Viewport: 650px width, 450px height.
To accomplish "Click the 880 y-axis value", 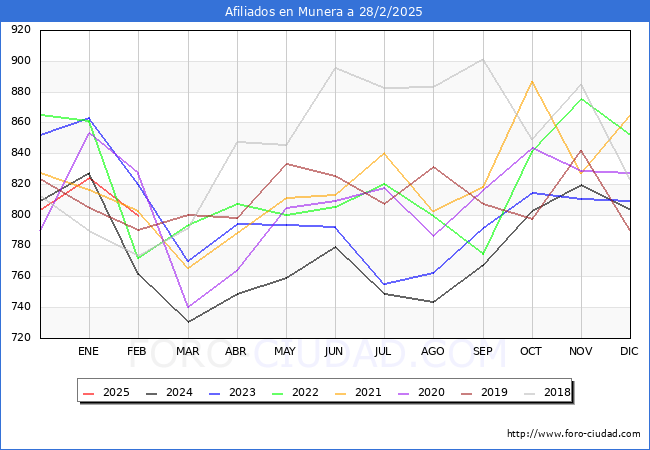I will click(21, 91).
